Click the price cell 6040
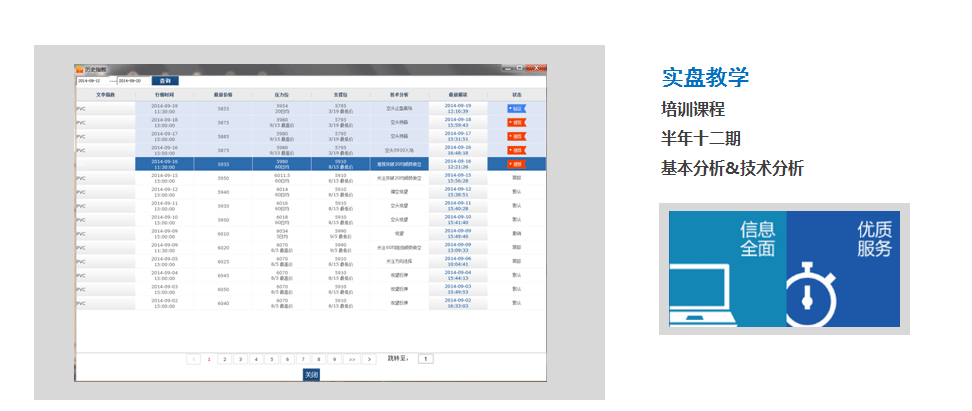 tap(223, 303)
